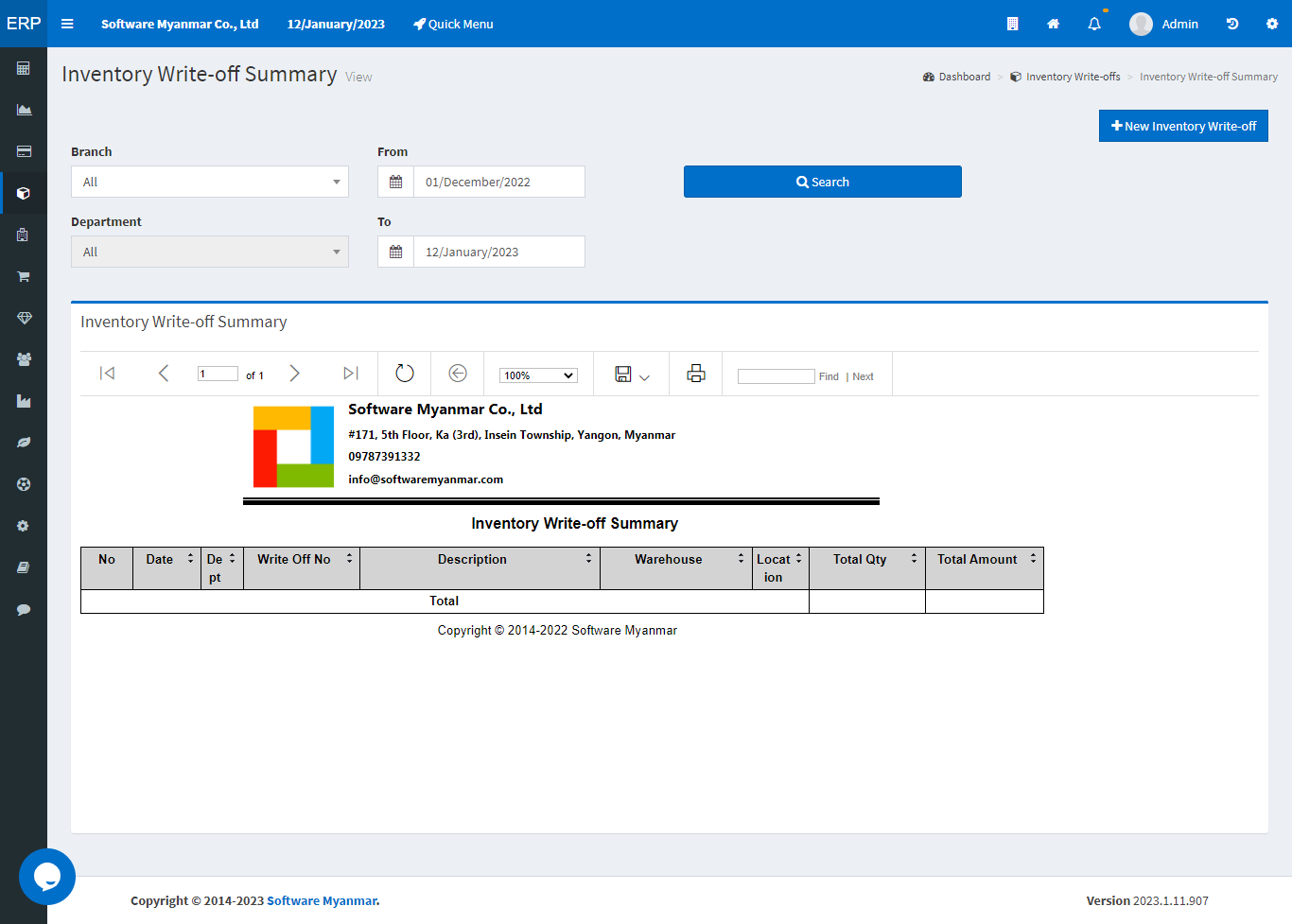Image resolution: width=1292 pixels, height=924 pixels.
Task: Open the Quick Menu
Action: click(x=453, y=24)
